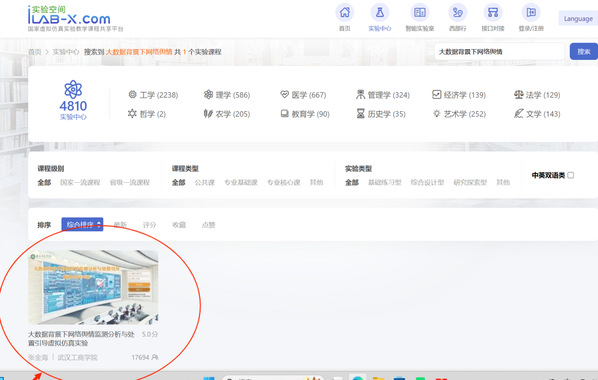Open the 智能实验室 navigation icon

pyautogui.click(x=420, y=13)
